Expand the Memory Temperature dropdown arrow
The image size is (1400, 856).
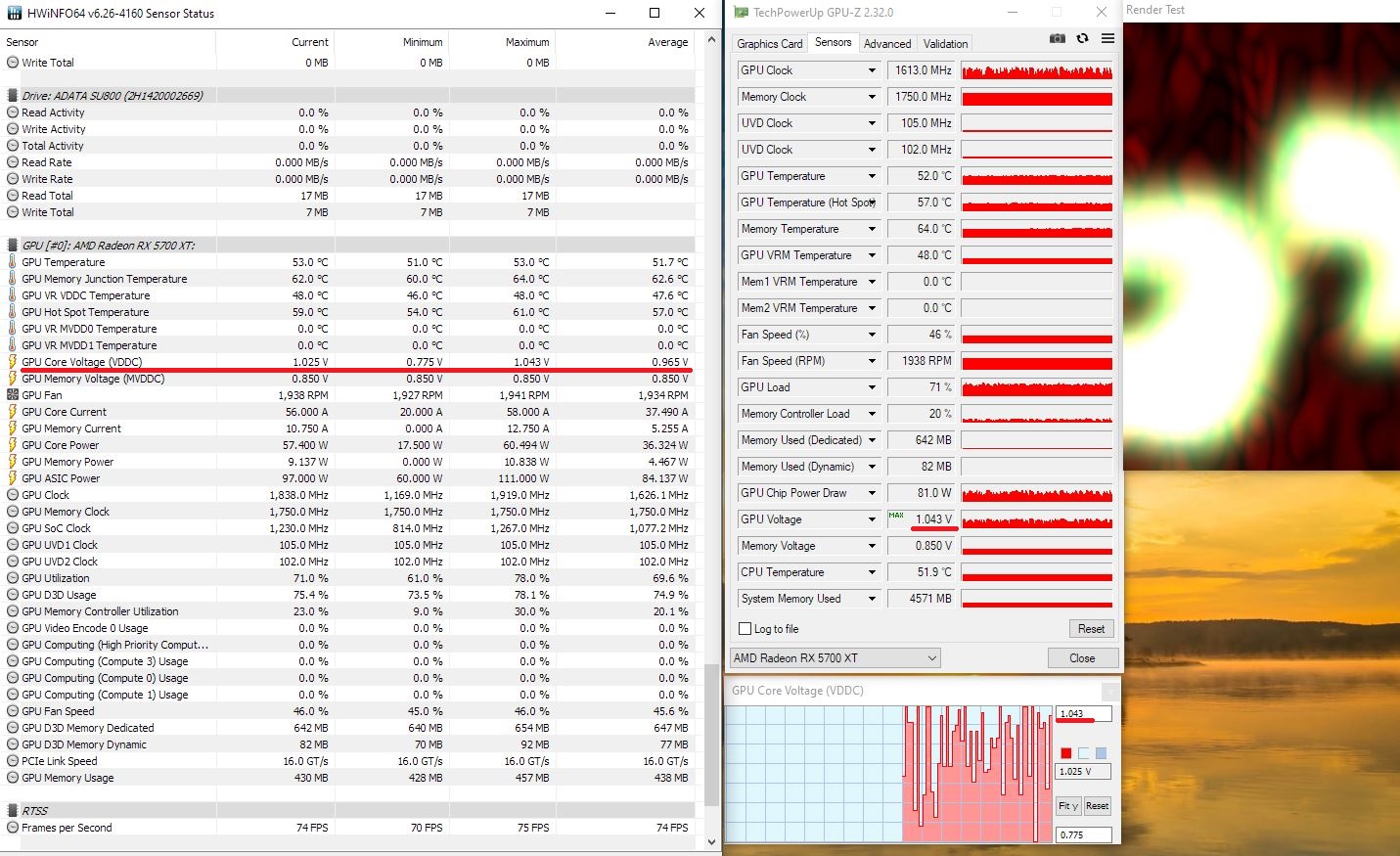872,229
